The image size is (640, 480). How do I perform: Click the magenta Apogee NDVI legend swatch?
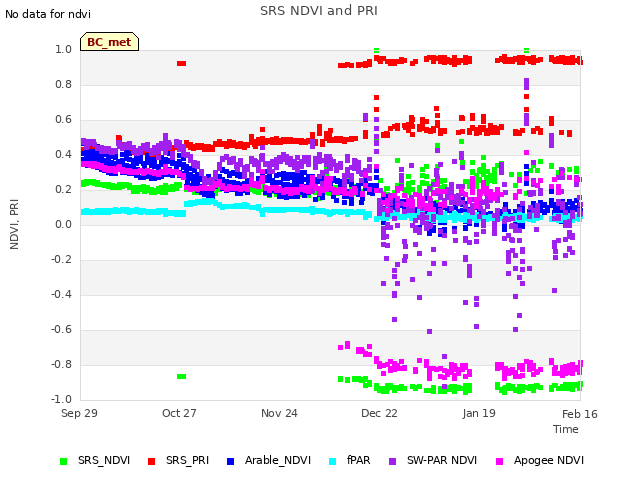(x=499, y=462)
